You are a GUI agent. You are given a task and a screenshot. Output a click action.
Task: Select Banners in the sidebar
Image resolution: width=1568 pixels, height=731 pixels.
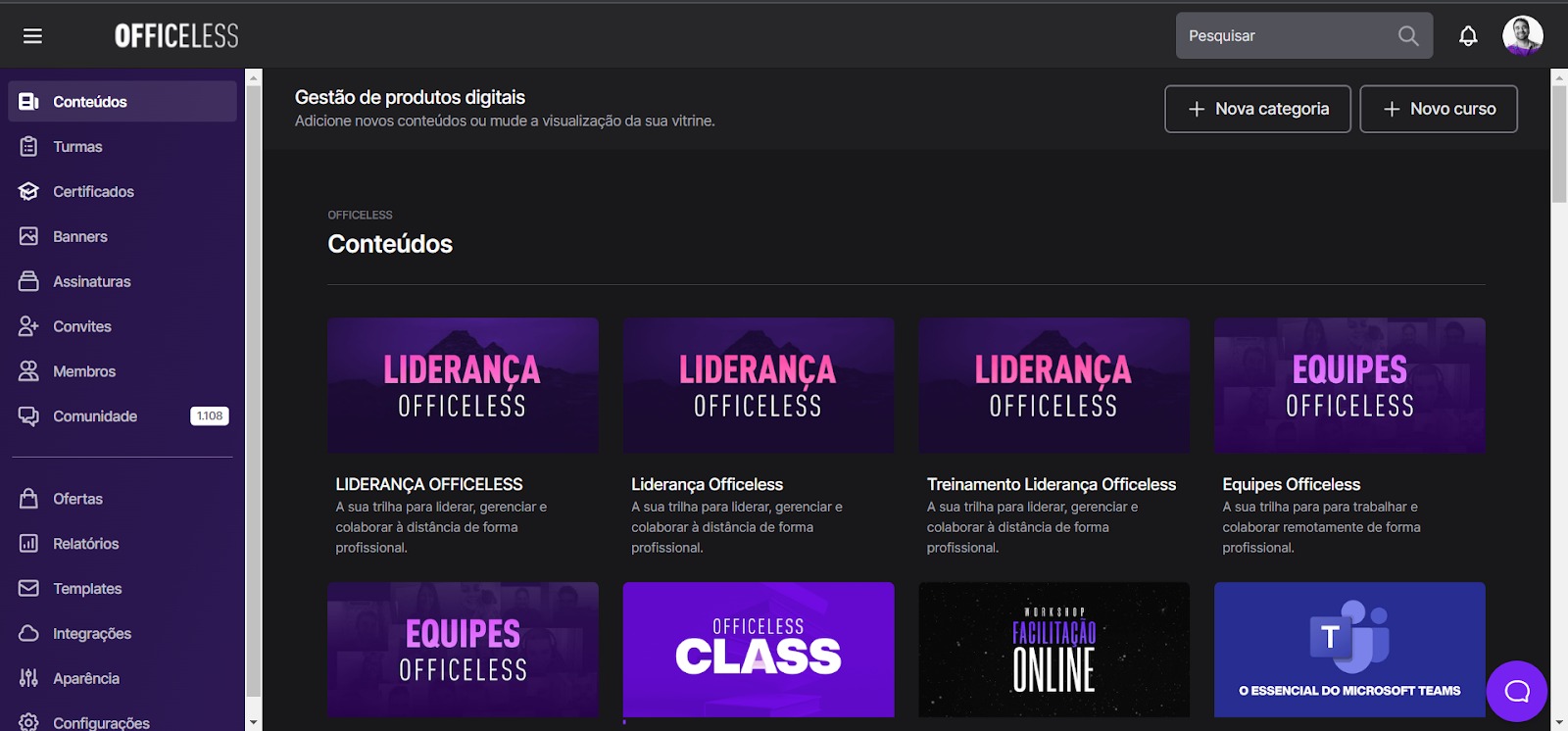122,237
